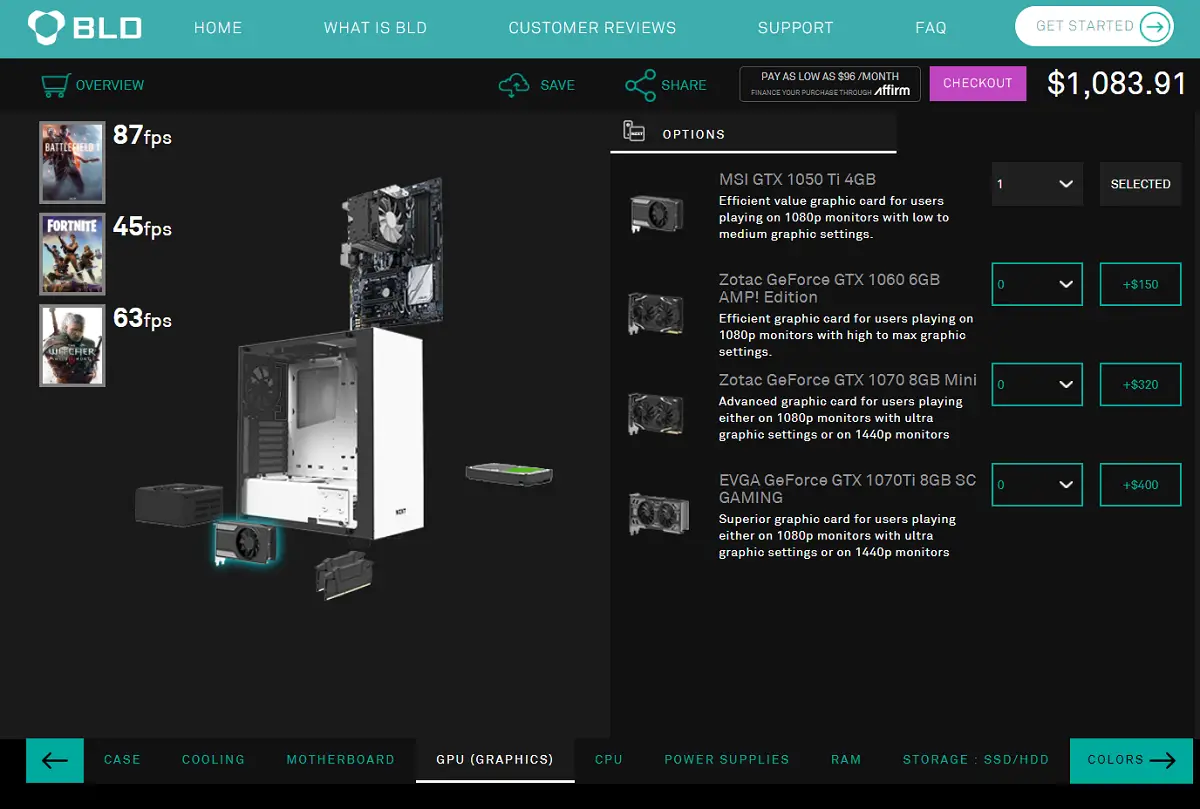This screenshot has width=1200, height=809.
Task: Click the MSI GTX 1050 Ti 4GB title
Action: [x=797, y=180]
